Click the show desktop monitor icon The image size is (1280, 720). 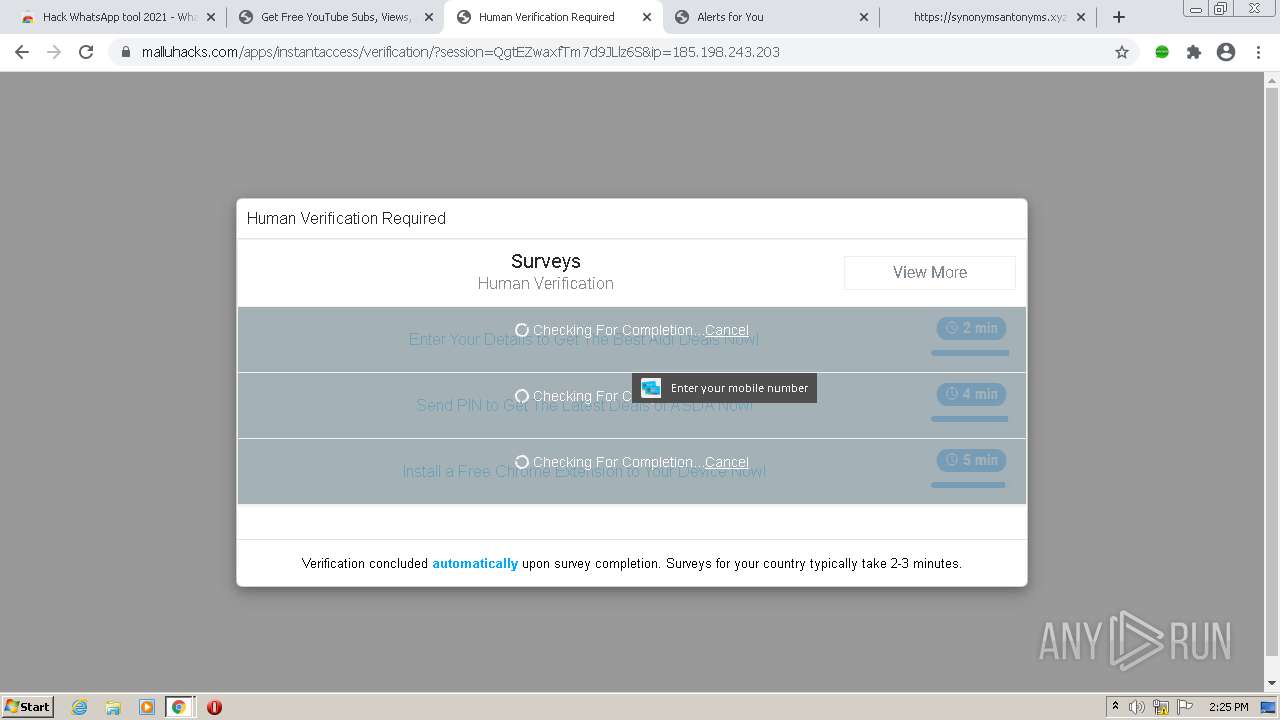click(x=1268, y=707)
